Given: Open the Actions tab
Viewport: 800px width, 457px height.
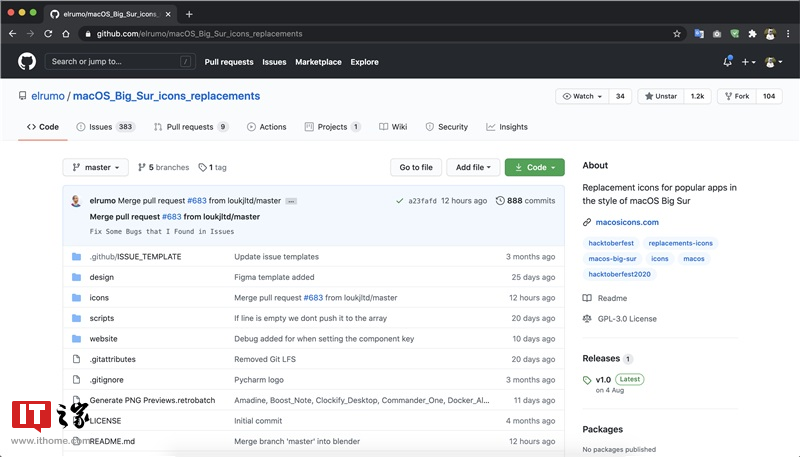Looking at the screenshot, I should 266,127.
